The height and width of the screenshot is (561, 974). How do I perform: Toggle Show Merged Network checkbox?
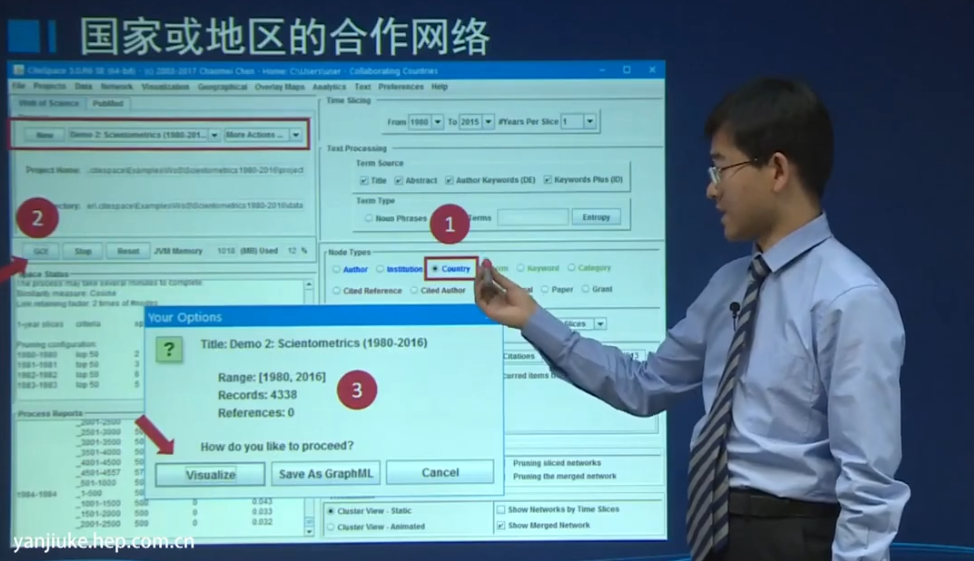coord(501,526)
